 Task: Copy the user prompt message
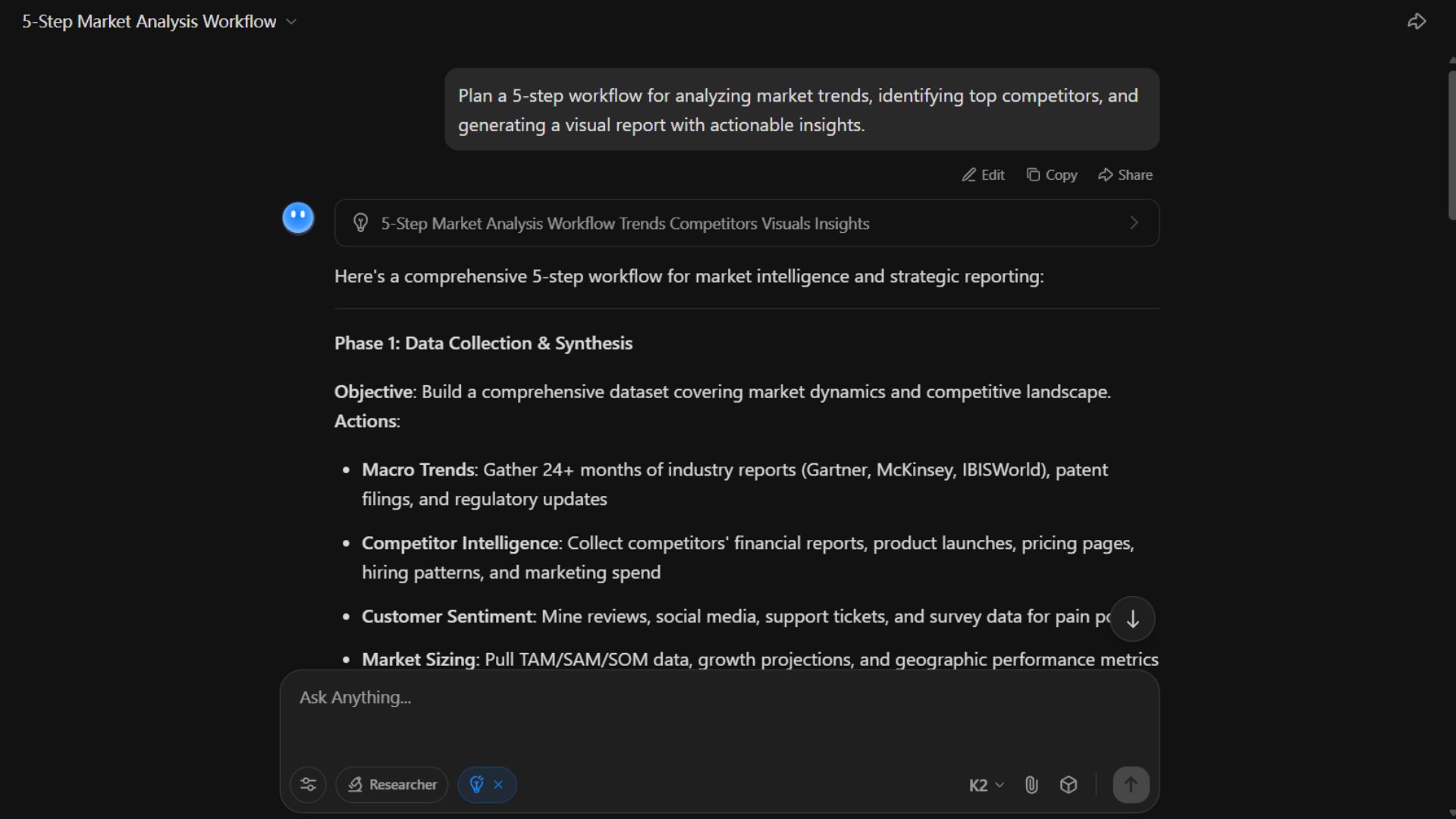[x=1052, y=175]
